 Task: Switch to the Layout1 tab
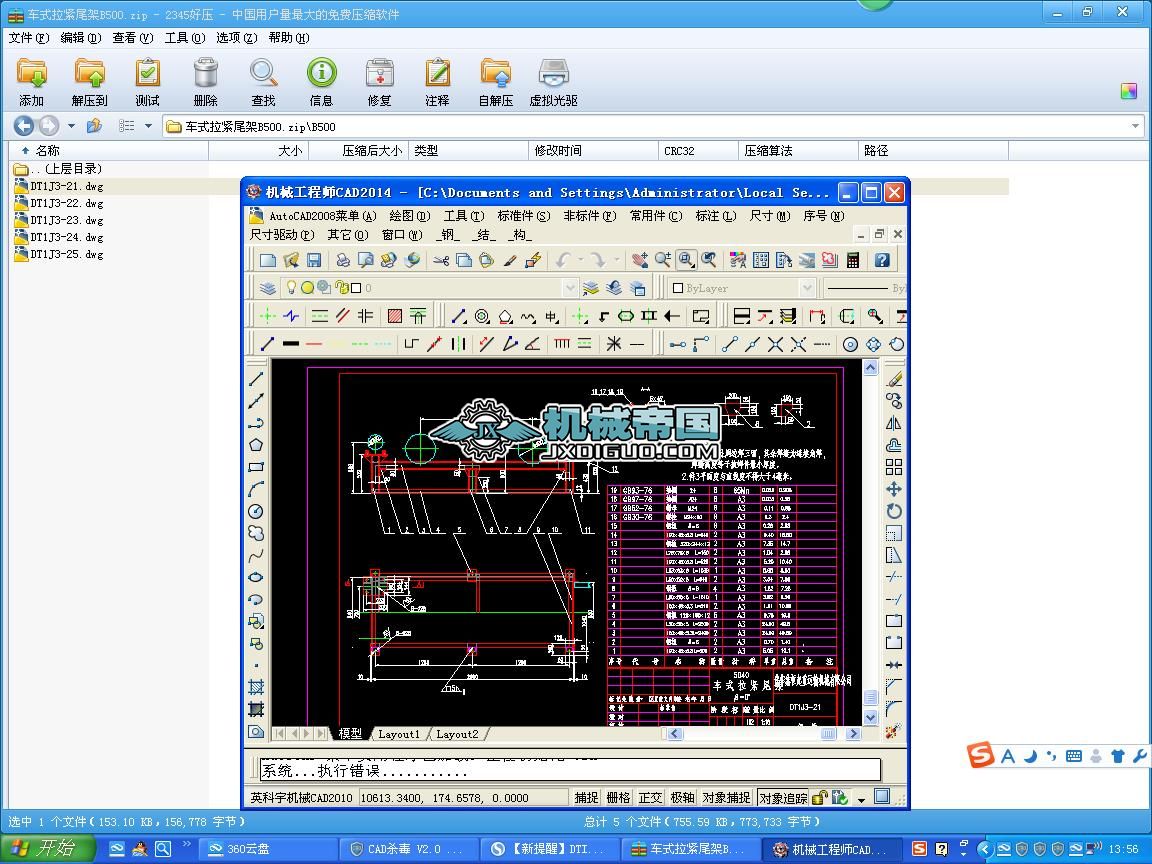pyautogui.click(x=399, y=734)
